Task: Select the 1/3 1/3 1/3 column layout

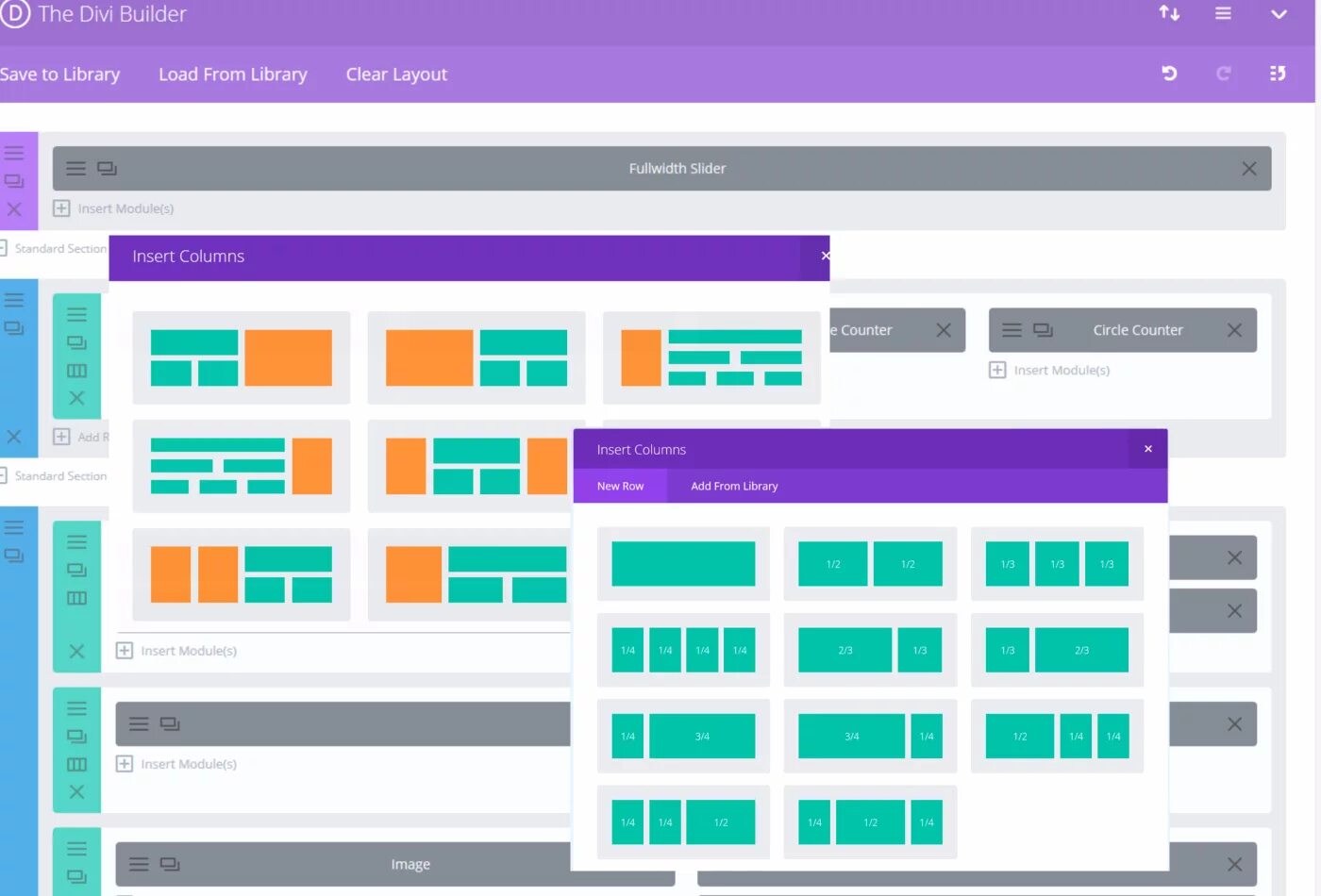Action: pos(1057,564)
